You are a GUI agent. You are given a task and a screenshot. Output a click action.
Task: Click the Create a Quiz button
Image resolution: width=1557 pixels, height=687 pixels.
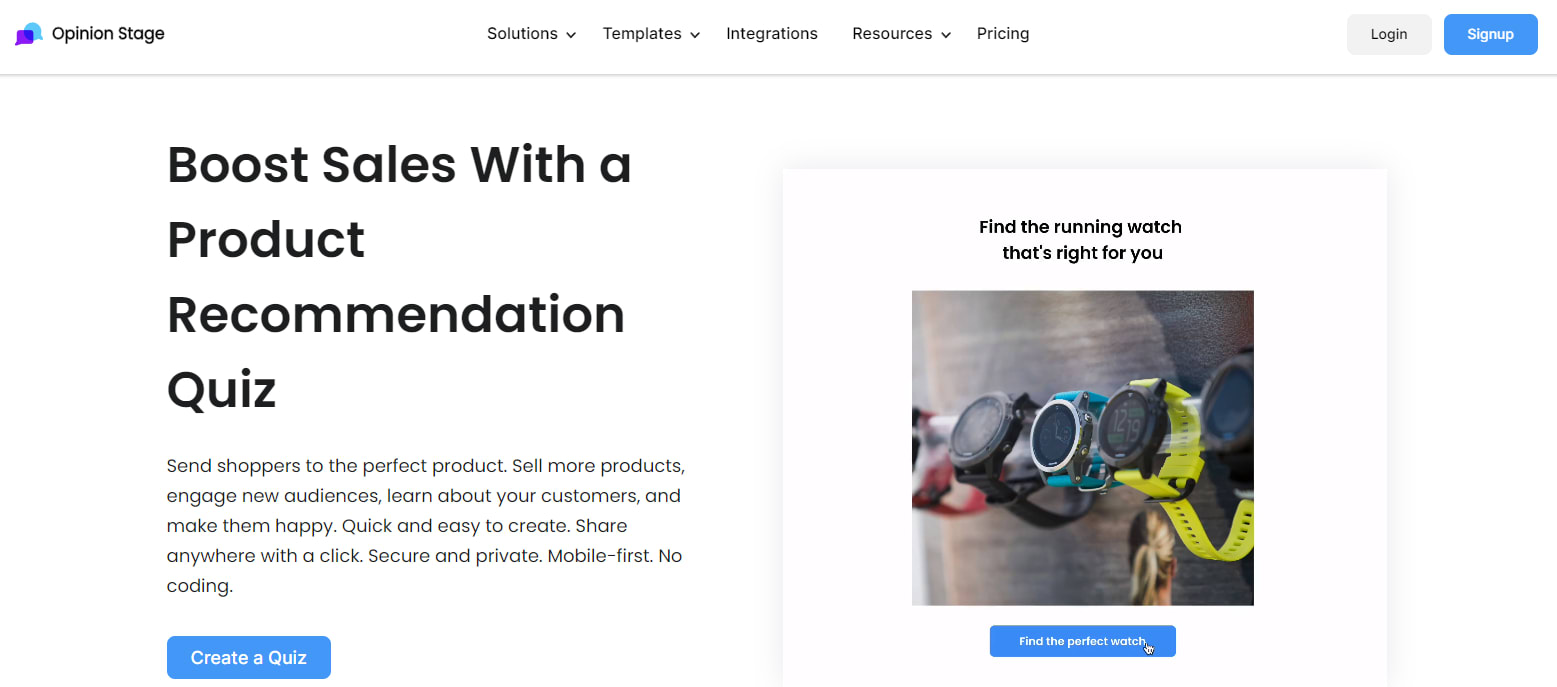249,658
